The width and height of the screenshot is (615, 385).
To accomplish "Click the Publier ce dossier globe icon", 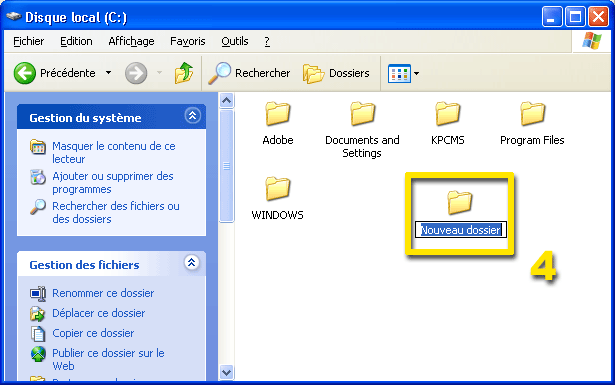I will point(38,354).
